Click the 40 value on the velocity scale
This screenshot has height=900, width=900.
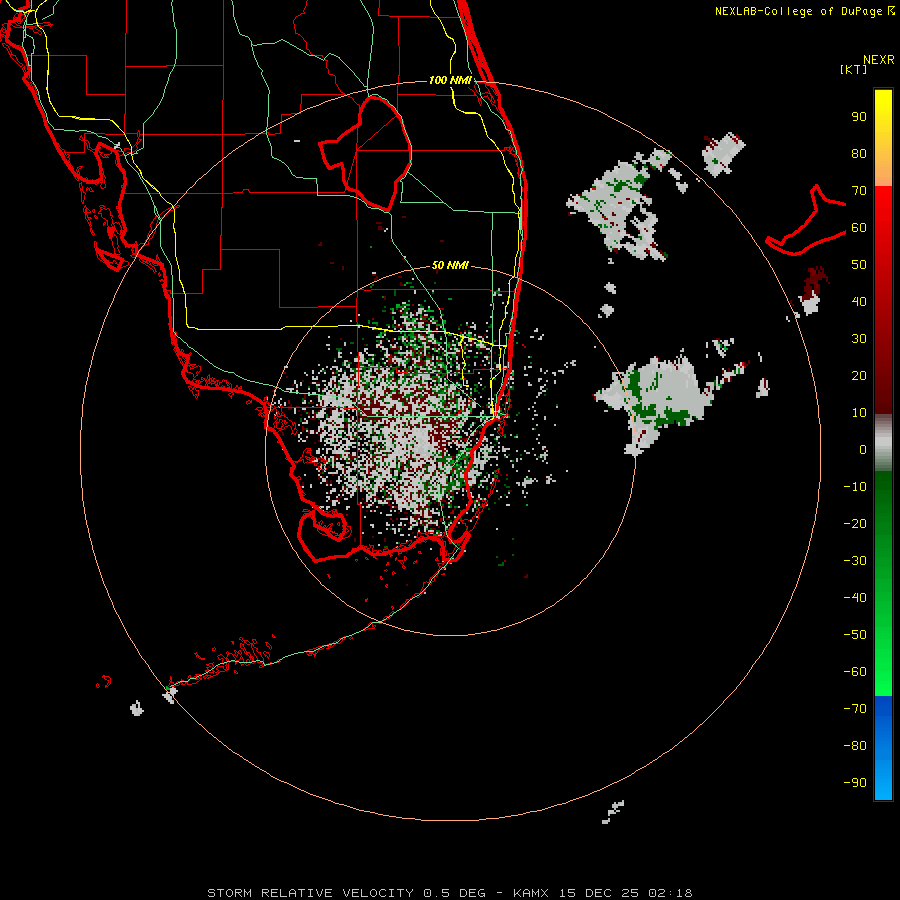[x=859, y=302]
